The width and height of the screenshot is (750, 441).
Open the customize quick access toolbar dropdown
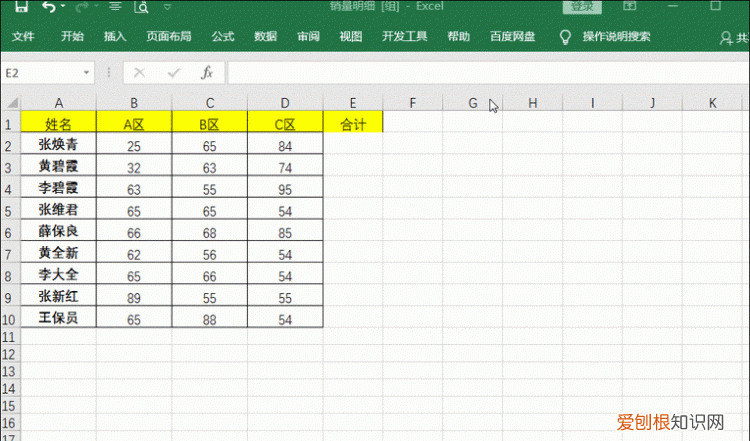pos(167,7)
